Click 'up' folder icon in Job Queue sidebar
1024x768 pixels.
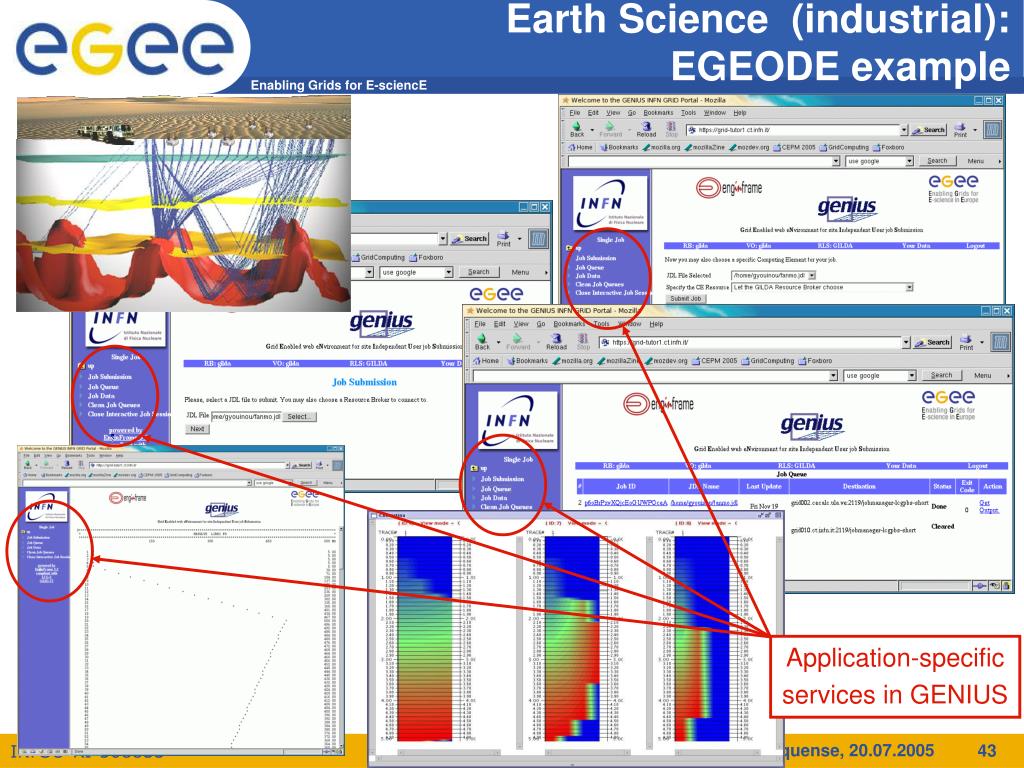474,468
